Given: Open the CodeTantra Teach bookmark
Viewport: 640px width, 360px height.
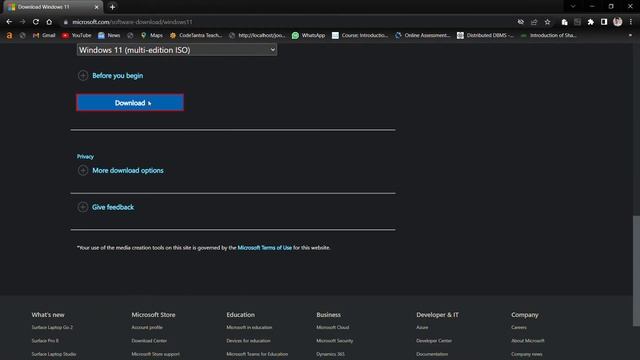Looking at the screenshot, I should (x=196, y=36).
